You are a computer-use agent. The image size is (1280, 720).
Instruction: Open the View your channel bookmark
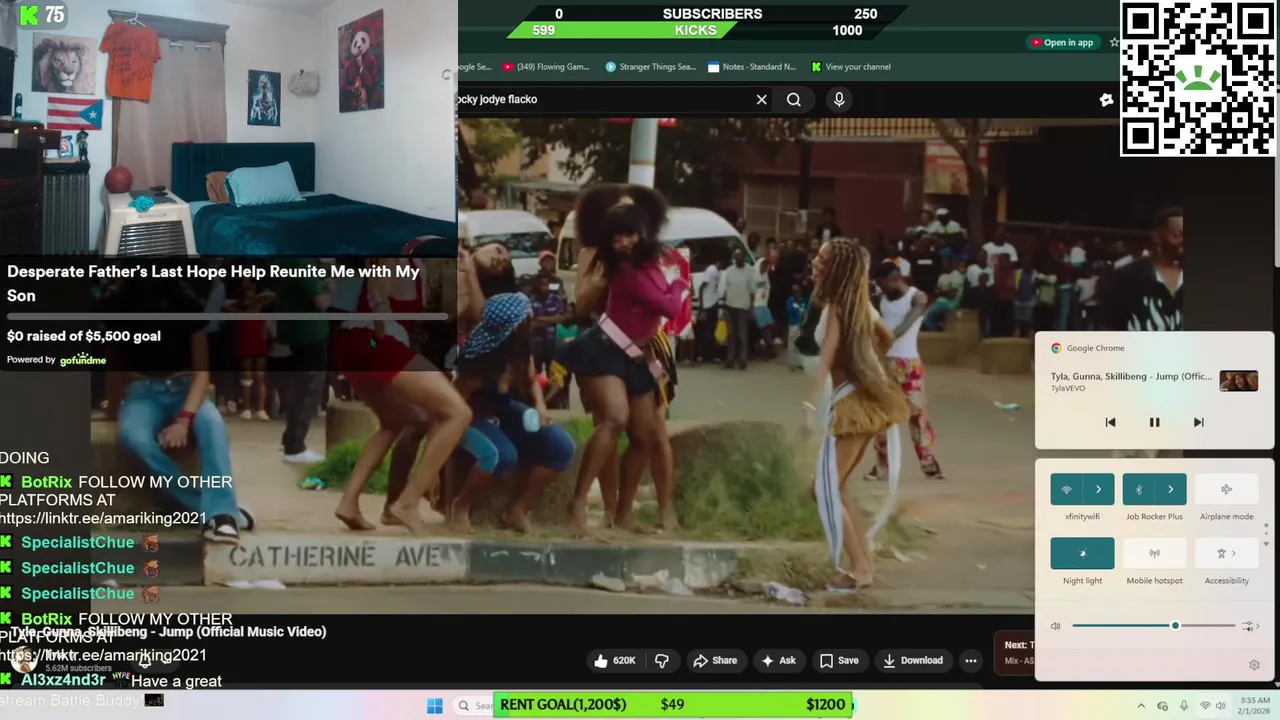850,67
